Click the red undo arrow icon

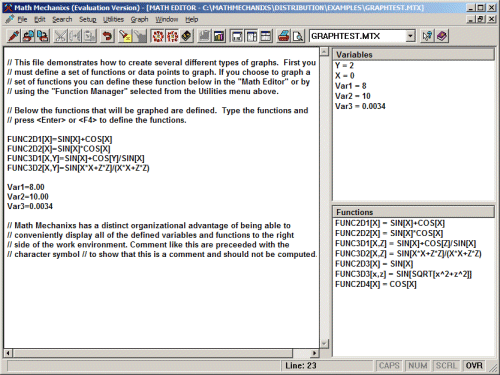pos(107,36)
